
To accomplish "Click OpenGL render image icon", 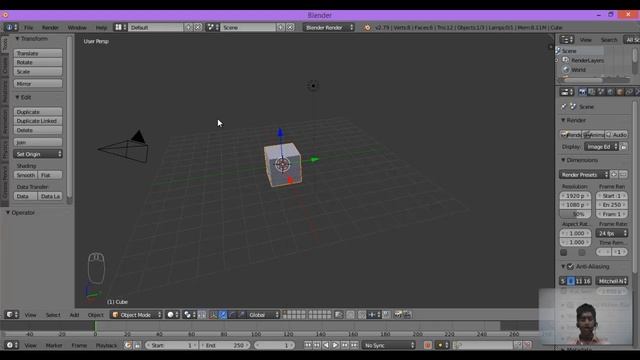I will point(398,314).
